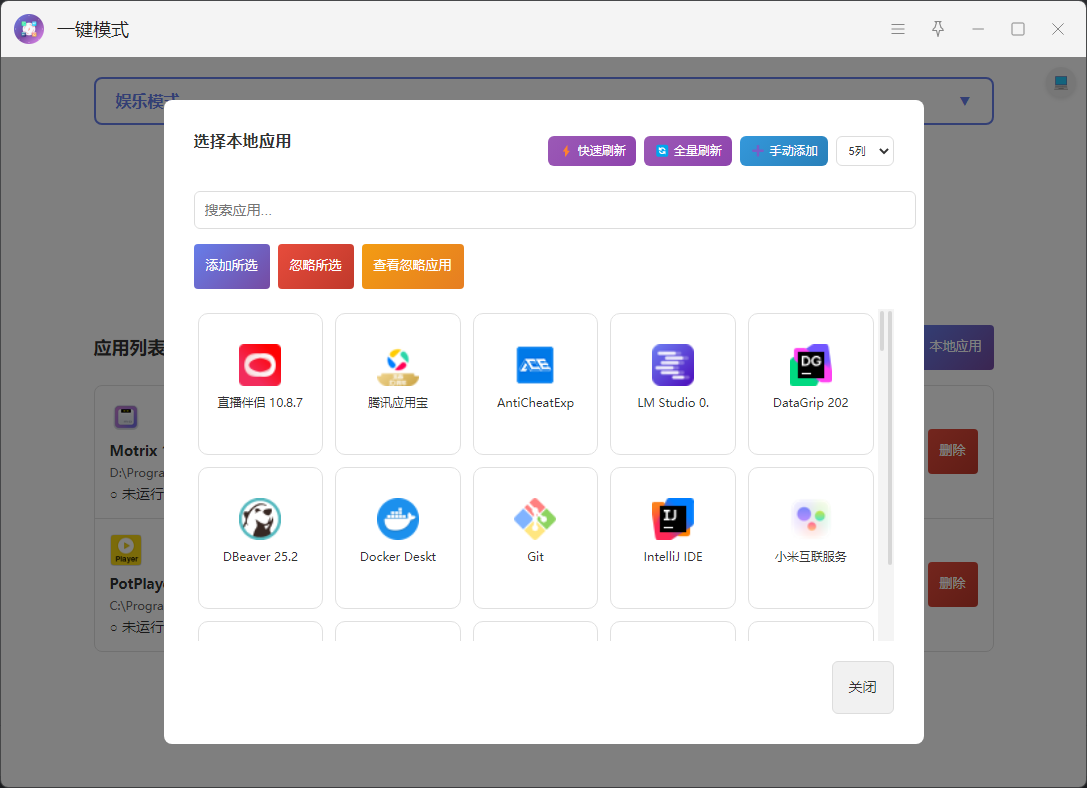
Task: Select the LM Studio app icon
Action: coord(672,365)
